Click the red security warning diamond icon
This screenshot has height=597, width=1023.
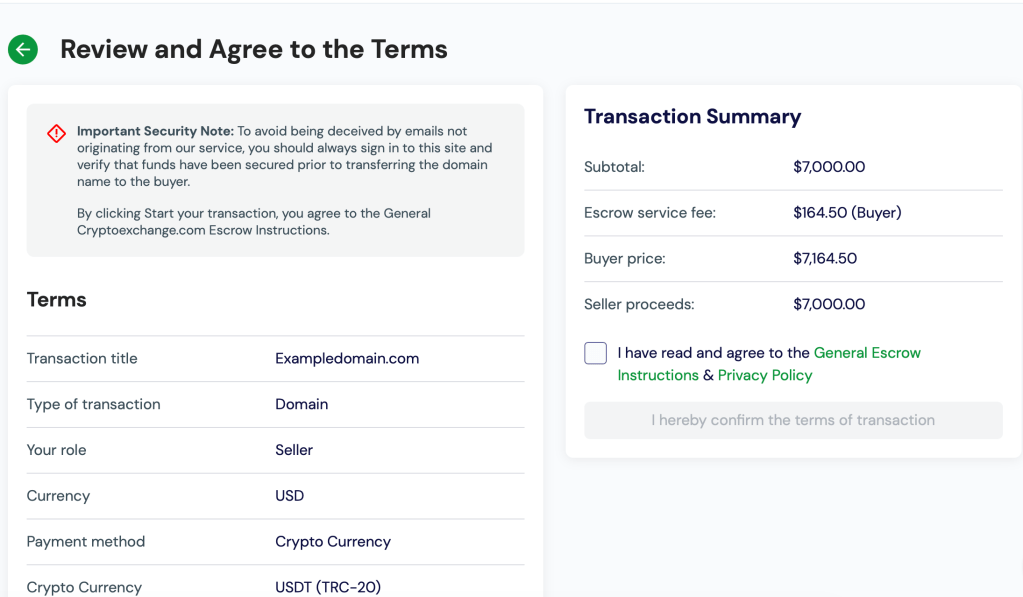pyautogui.click(x=56, y=133)
